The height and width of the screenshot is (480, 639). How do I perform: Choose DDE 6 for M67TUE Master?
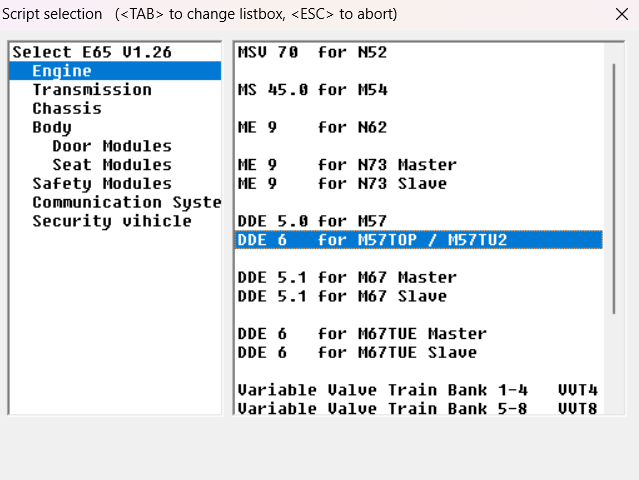[x=419, y=333]
